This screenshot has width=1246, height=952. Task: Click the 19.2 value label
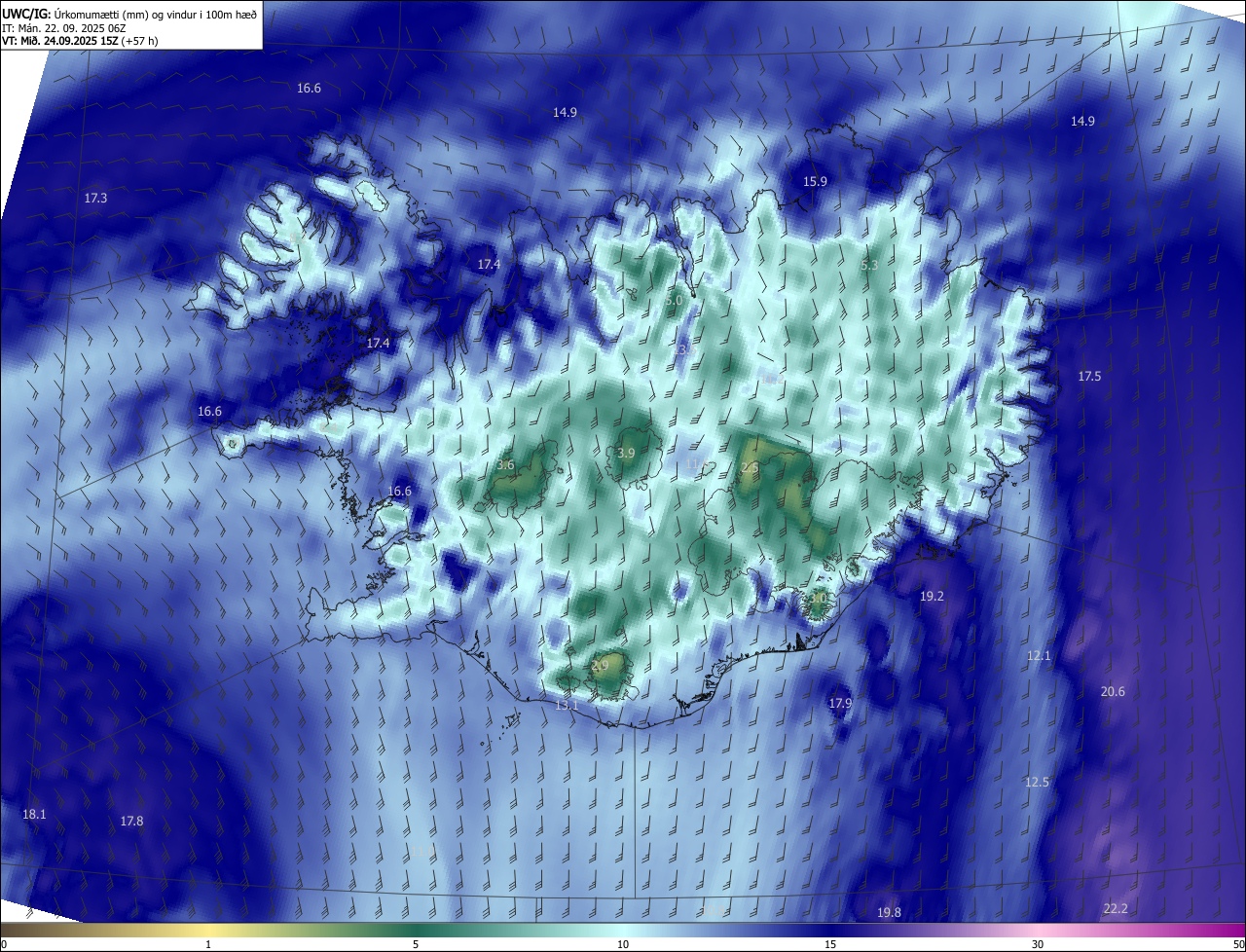932,597
